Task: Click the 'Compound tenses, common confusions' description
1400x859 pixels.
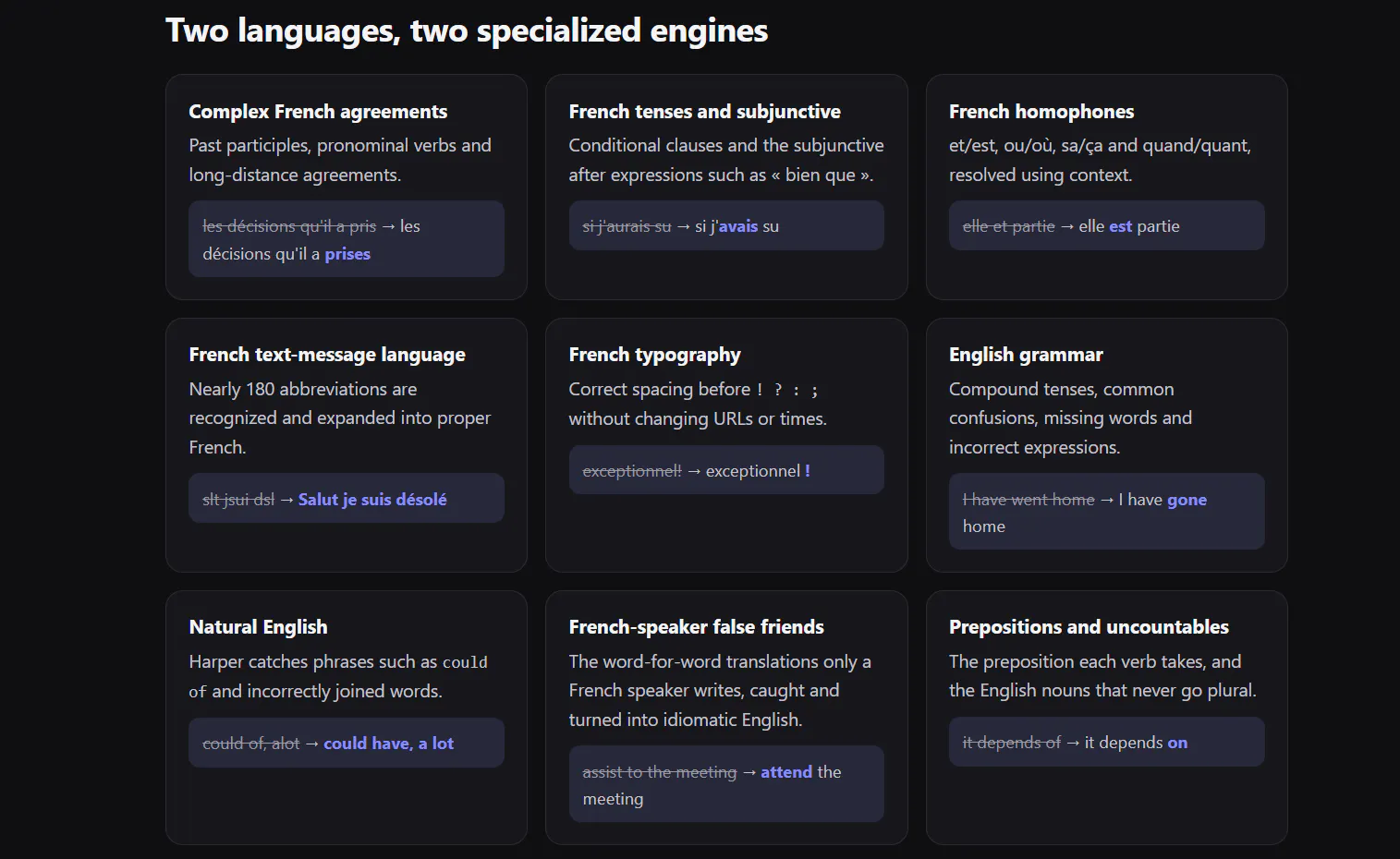Action: click(1070, 418)
